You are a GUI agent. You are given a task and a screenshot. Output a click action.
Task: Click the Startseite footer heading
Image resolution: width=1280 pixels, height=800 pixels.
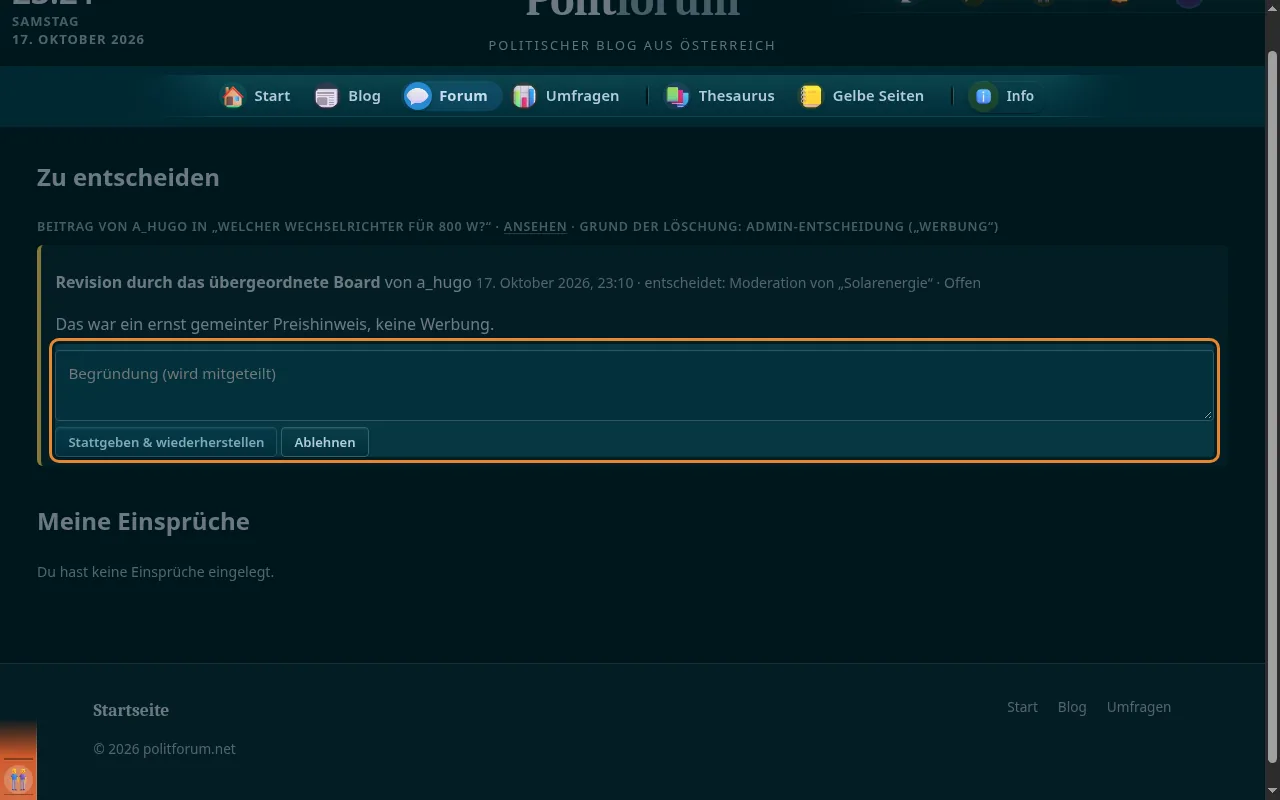pyautogui.click(x=131, y=710)
